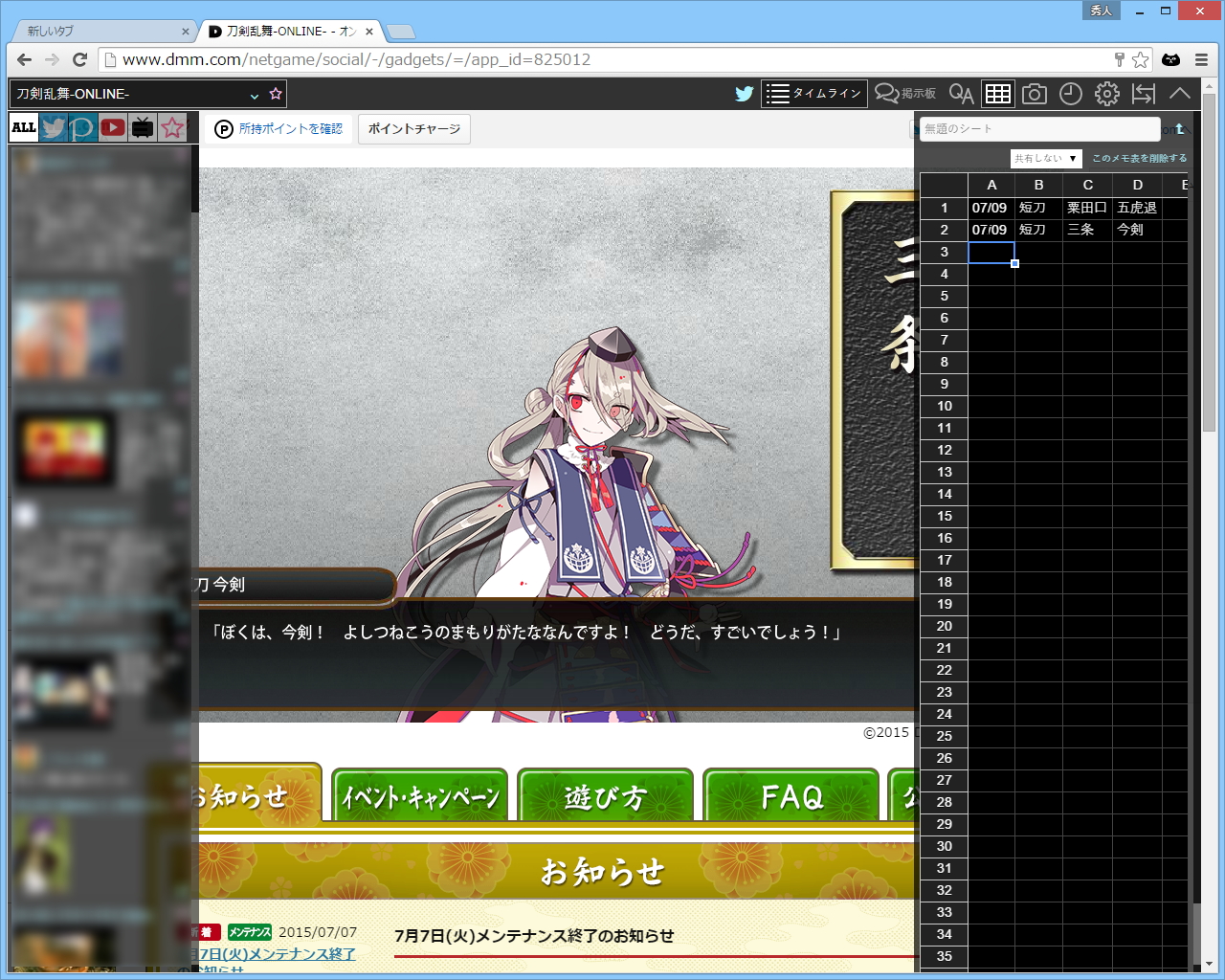Open 7月7日(火)メンテナンス終了 news link
Screen dimensions: 1225x980
tap(273, 954)
